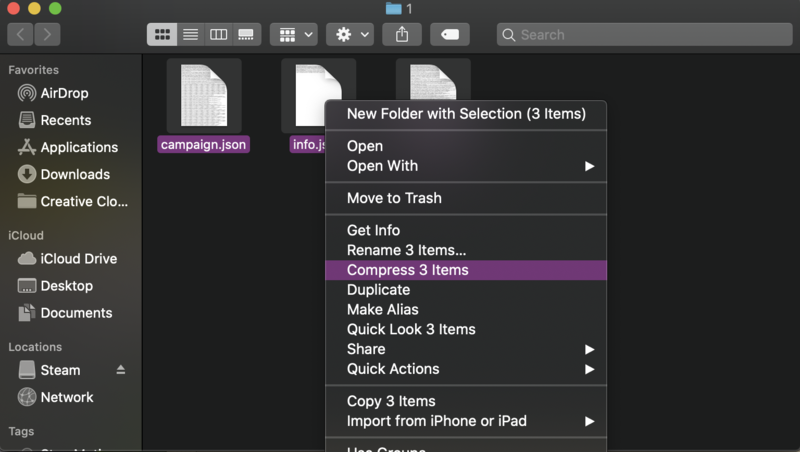Screen dimensions: 800x452
Task: Switch to list view
Action: [x=191, y=35]
